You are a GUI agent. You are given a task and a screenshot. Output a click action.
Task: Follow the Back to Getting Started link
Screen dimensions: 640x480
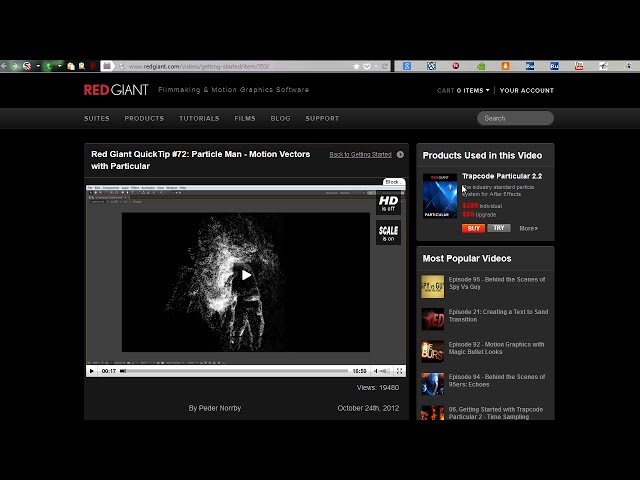tap(360, 154)
